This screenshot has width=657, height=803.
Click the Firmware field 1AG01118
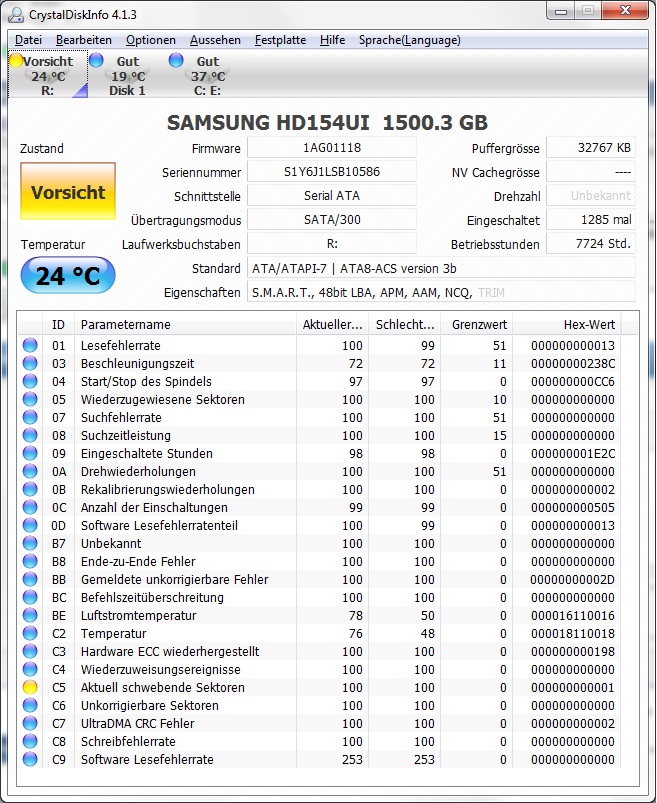[x=332, y=147]
